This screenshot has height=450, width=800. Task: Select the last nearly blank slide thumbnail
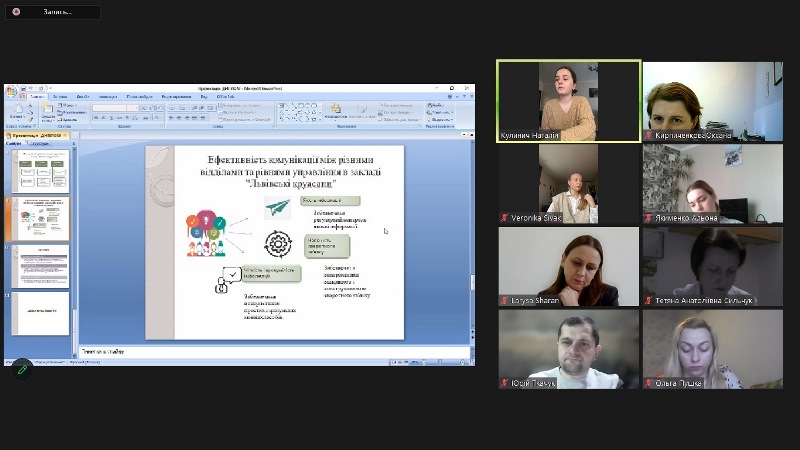[40, 313]
